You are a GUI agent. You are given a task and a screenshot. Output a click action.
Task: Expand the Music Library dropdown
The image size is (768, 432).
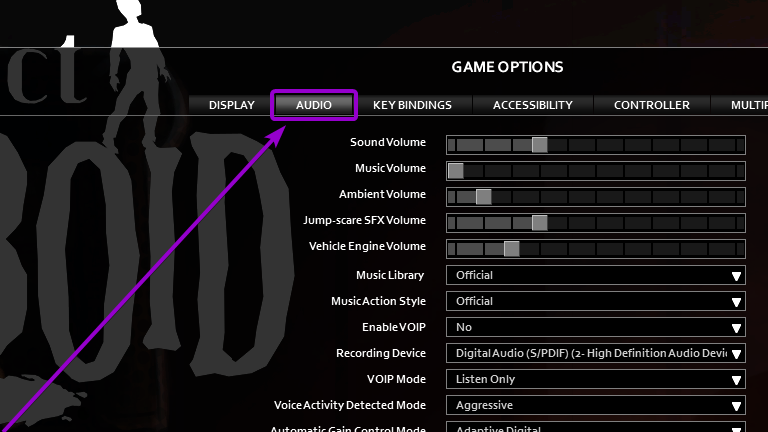point(595,275)
